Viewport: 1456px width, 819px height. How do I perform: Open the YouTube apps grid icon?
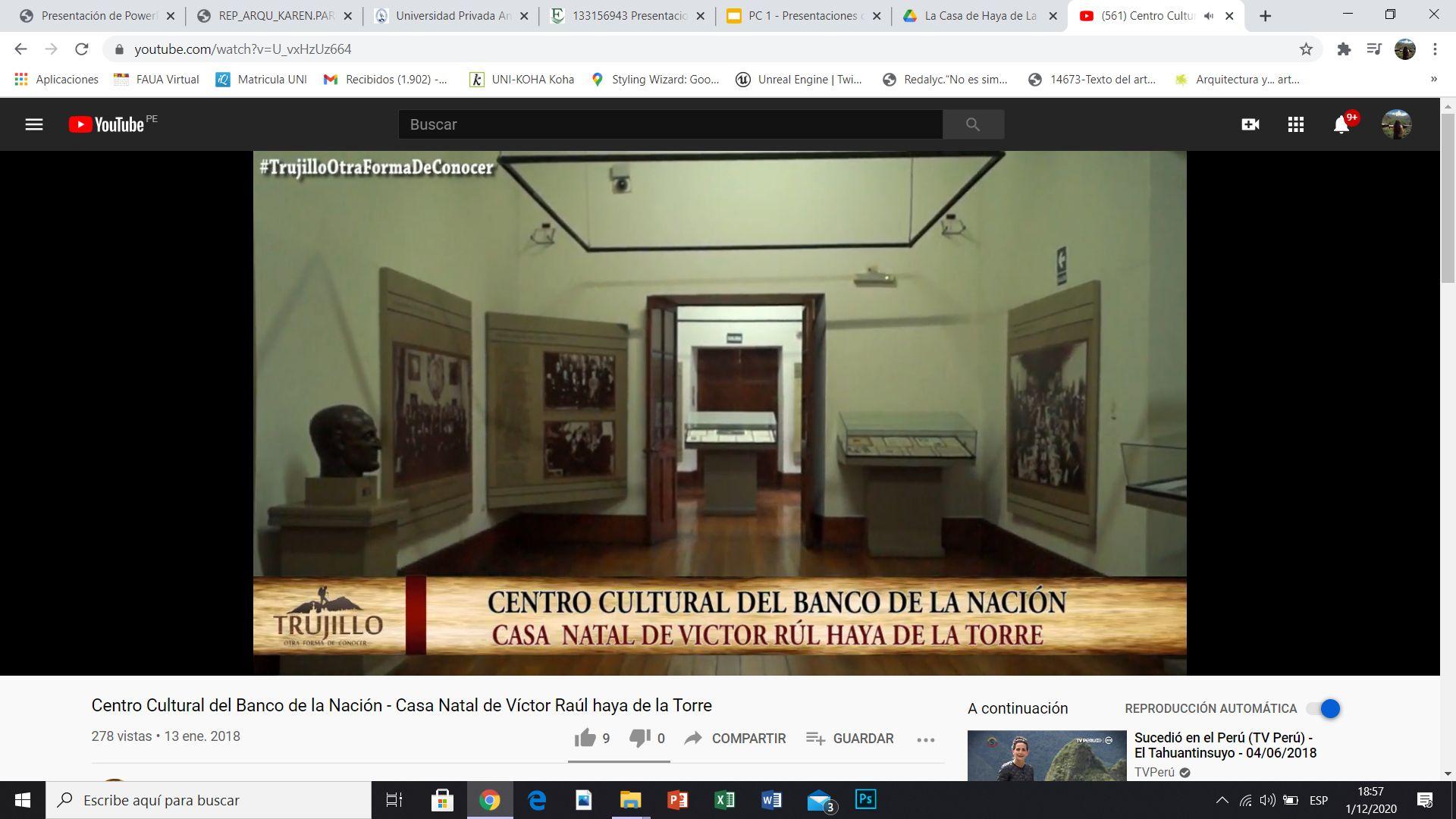point(1296,124)
